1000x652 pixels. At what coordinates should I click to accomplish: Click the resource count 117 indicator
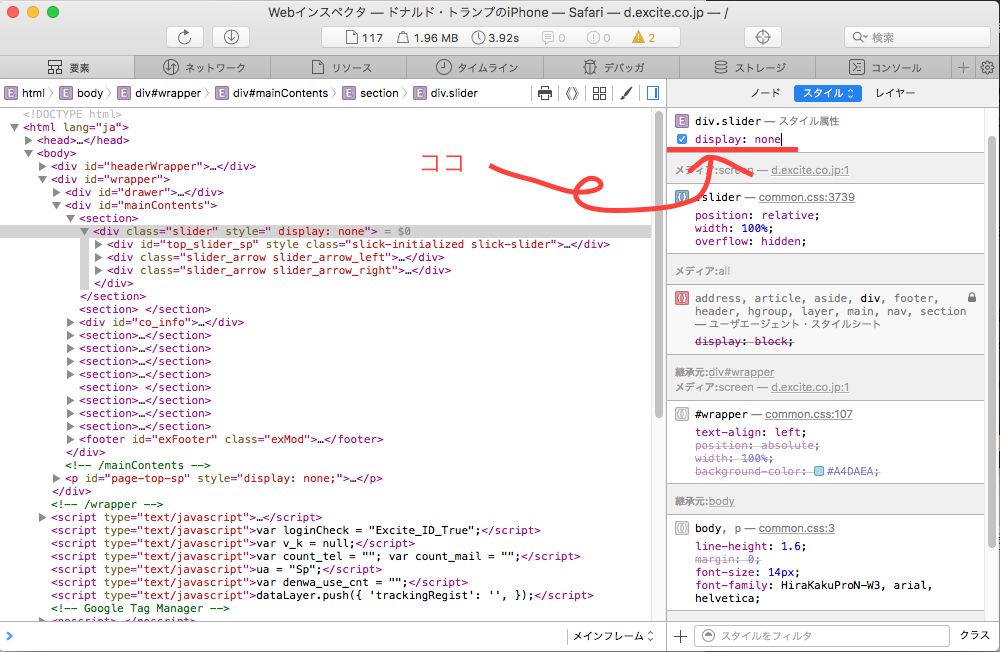(x=364, y=38)
